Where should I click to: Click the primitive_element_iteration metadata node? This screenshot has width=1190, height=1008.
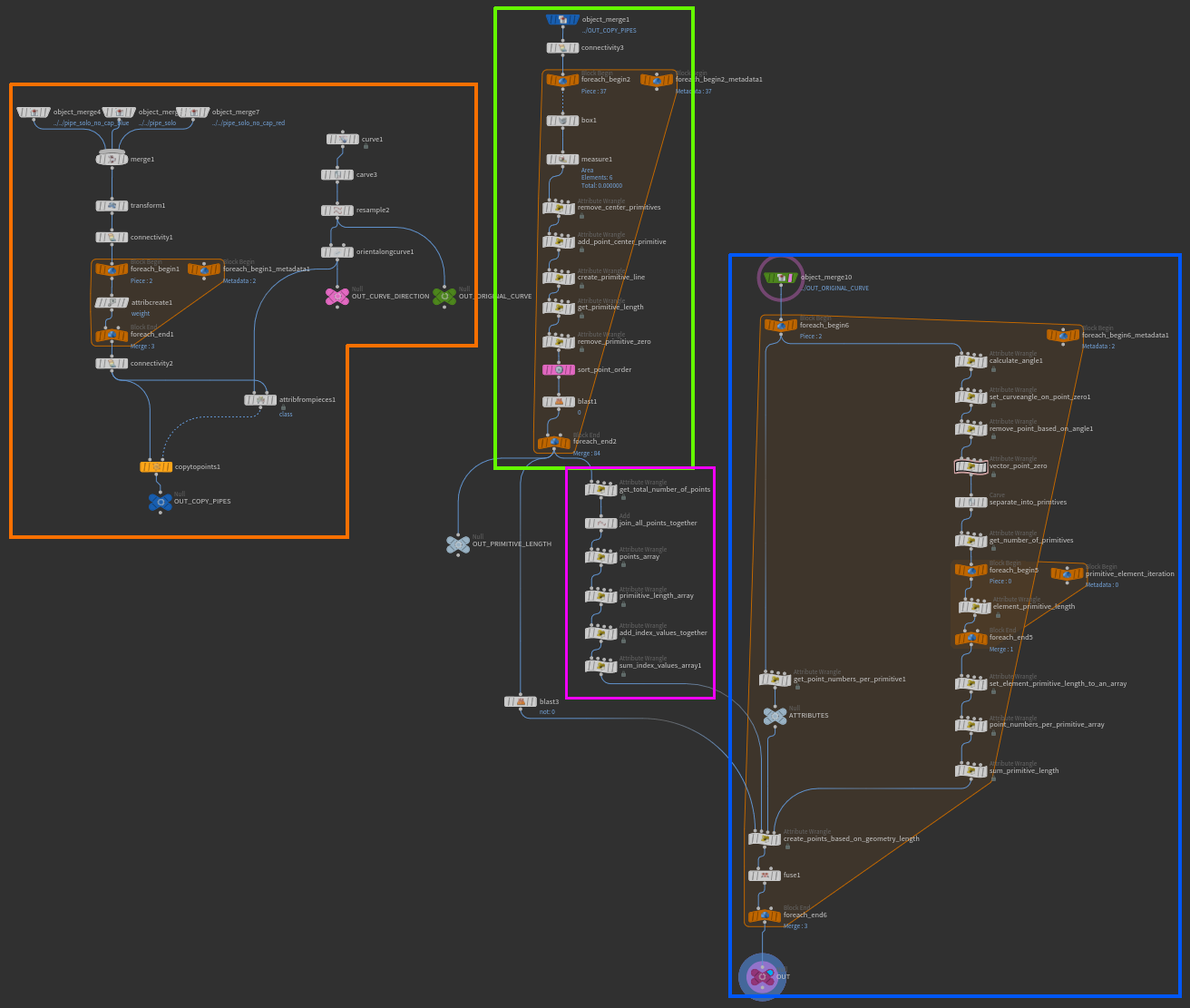coord(1067,574)
